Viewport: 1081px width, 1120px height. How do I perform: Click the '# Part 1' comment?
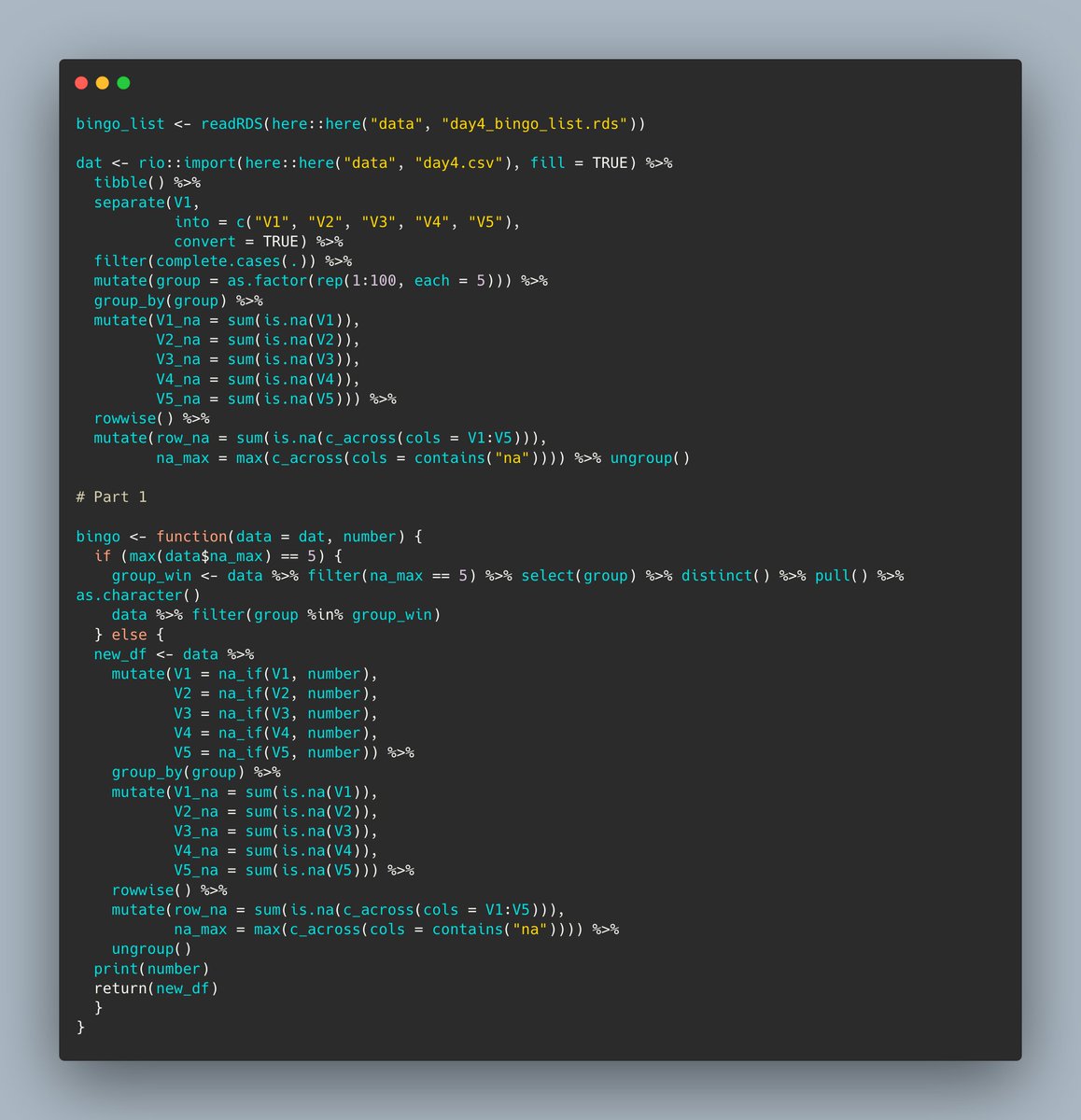[x=111, y=497]
